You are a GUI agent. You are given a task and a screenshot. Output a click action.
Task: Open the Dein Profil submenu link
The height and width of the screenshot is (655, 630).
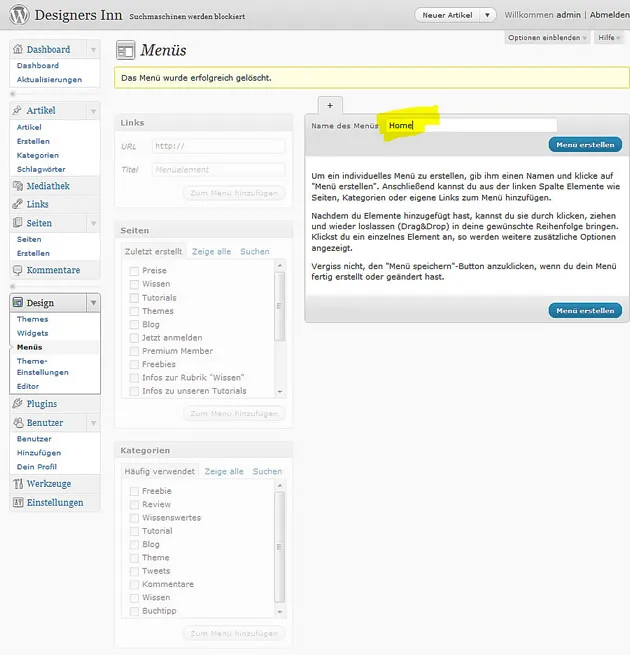point(37,467)
